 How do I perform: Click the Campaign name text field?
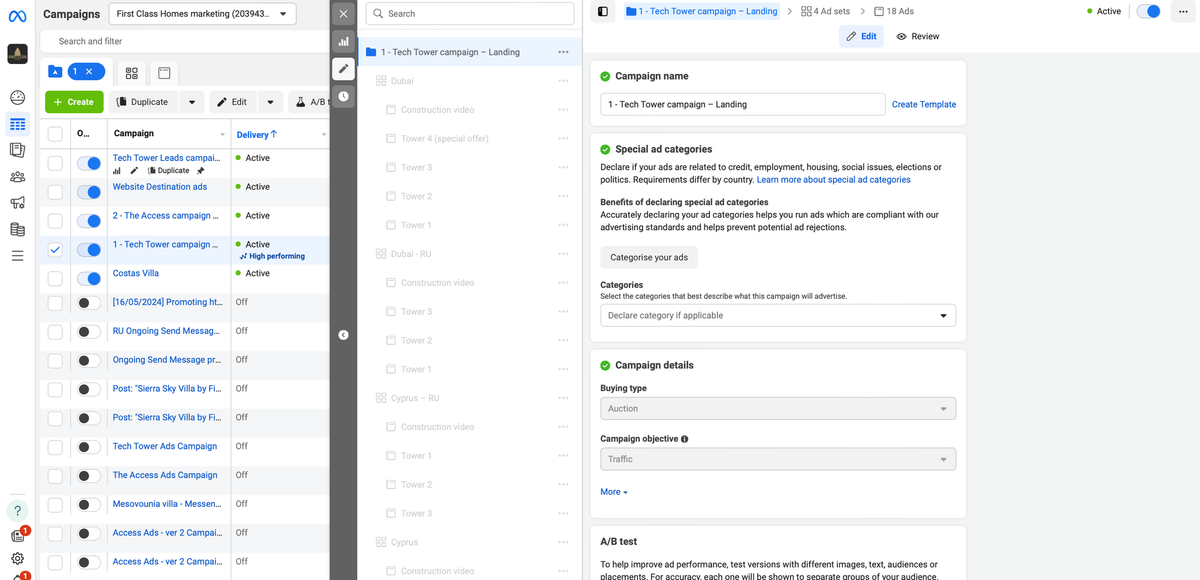pos(743,104)
